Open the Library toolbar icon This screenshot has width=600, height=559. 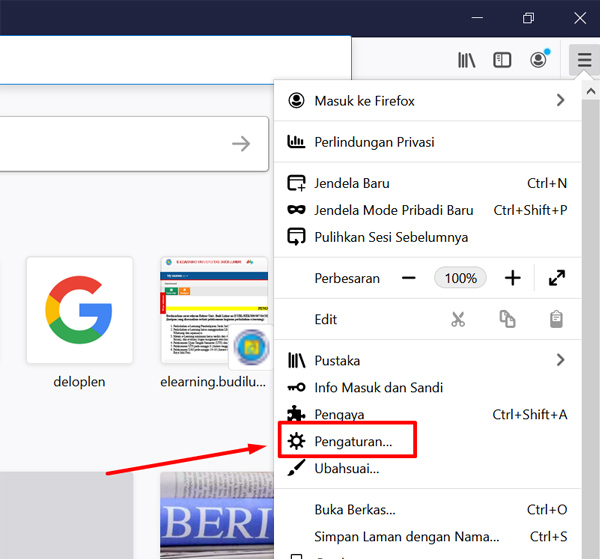click(x=466, y=60)
